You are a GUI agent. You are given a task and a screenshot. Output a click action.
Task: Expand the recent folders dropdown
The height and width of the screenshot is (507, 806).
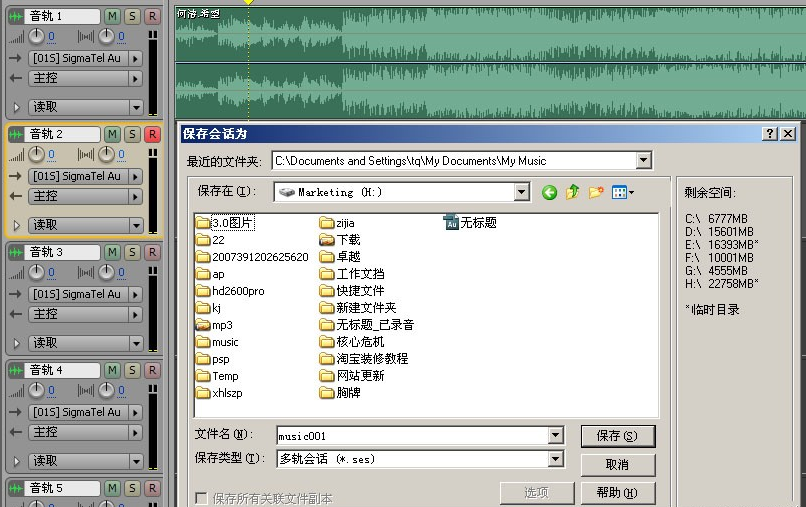(x=643, y=160)
